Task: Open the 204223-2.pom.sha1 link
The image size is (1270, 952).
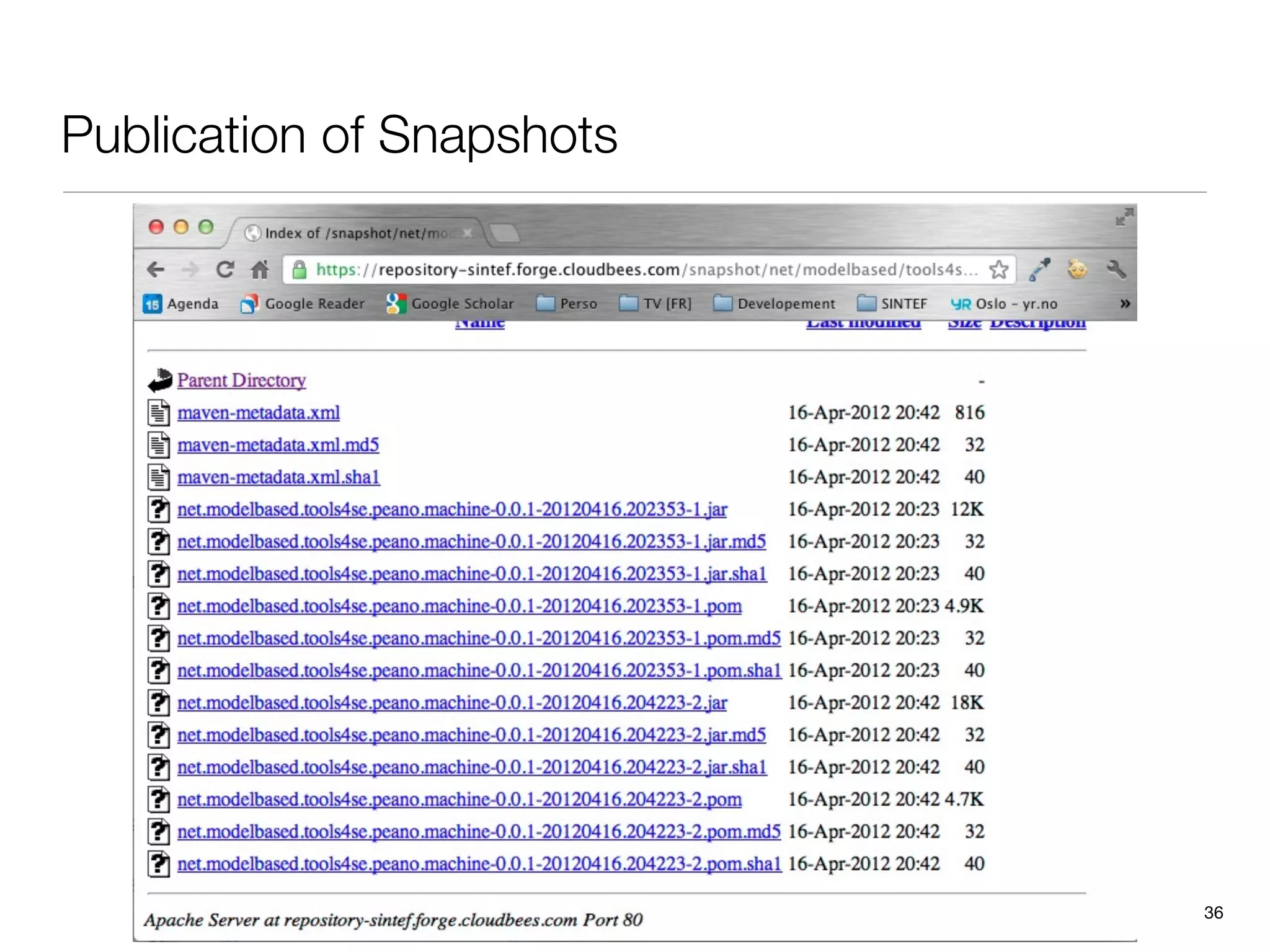Action: (479, 864)
